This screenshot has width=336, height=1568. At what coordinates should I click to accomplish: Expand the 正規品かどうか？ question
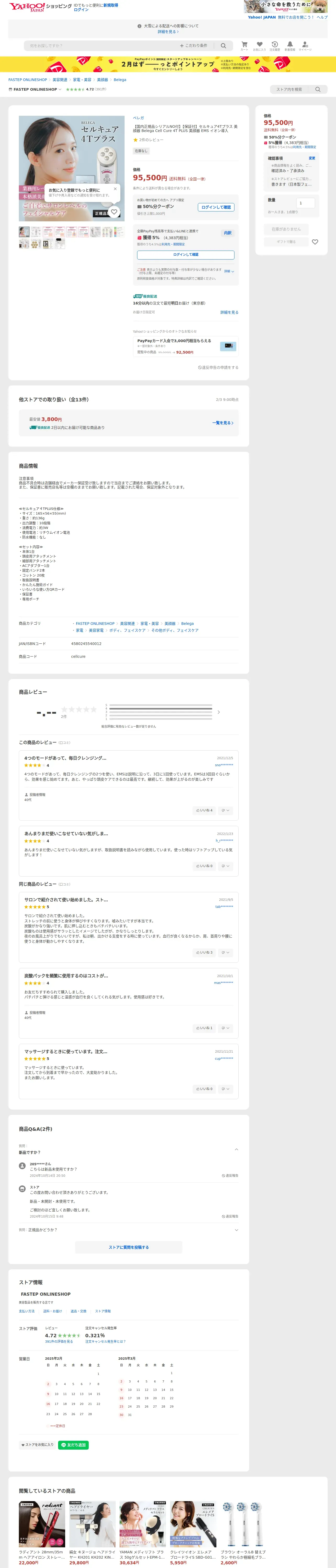pyautogui.click(x=237, y=1230)
